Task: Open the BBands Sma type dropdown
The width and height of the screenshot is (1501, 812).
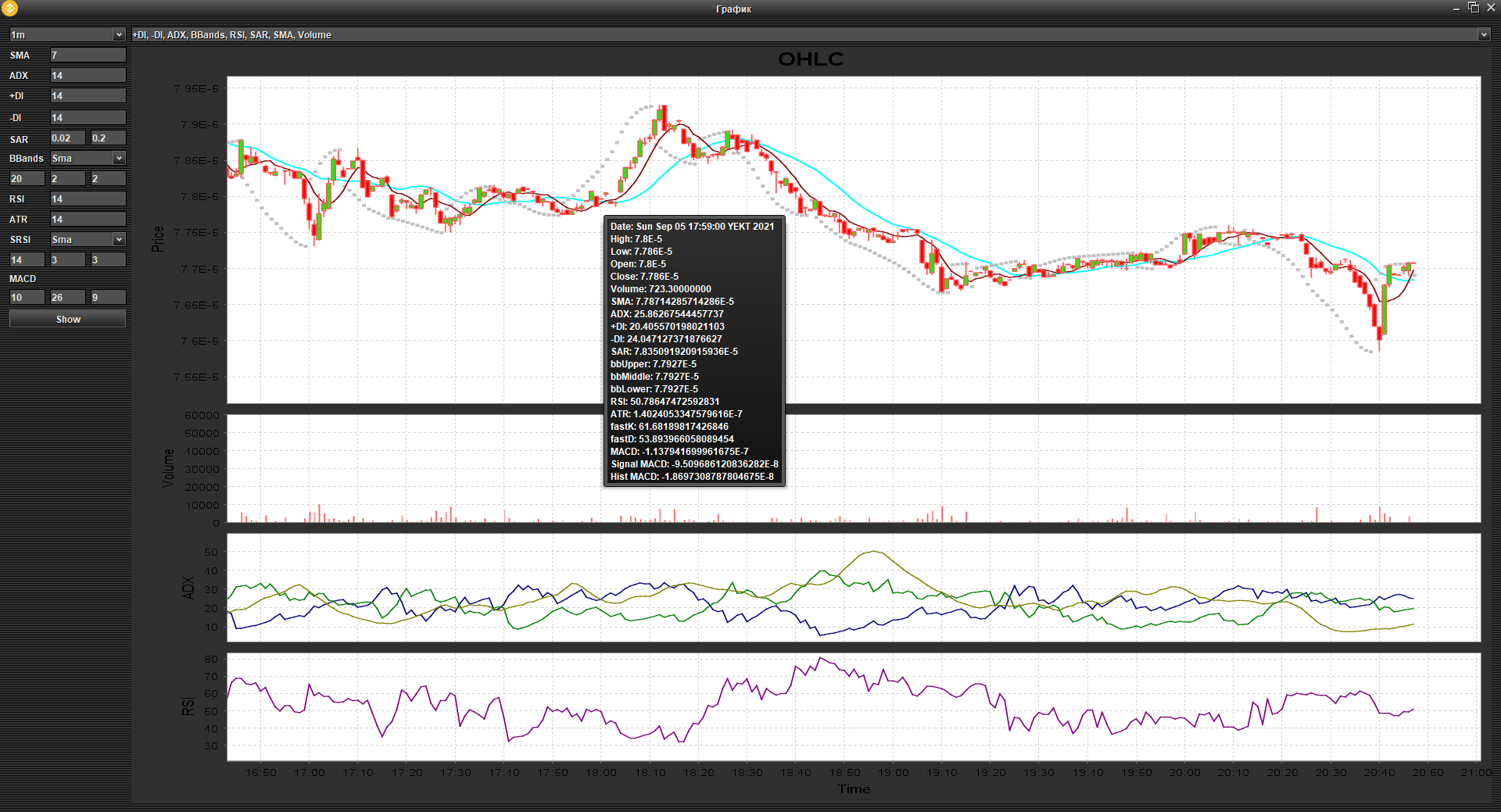Action: coord(88,159)
